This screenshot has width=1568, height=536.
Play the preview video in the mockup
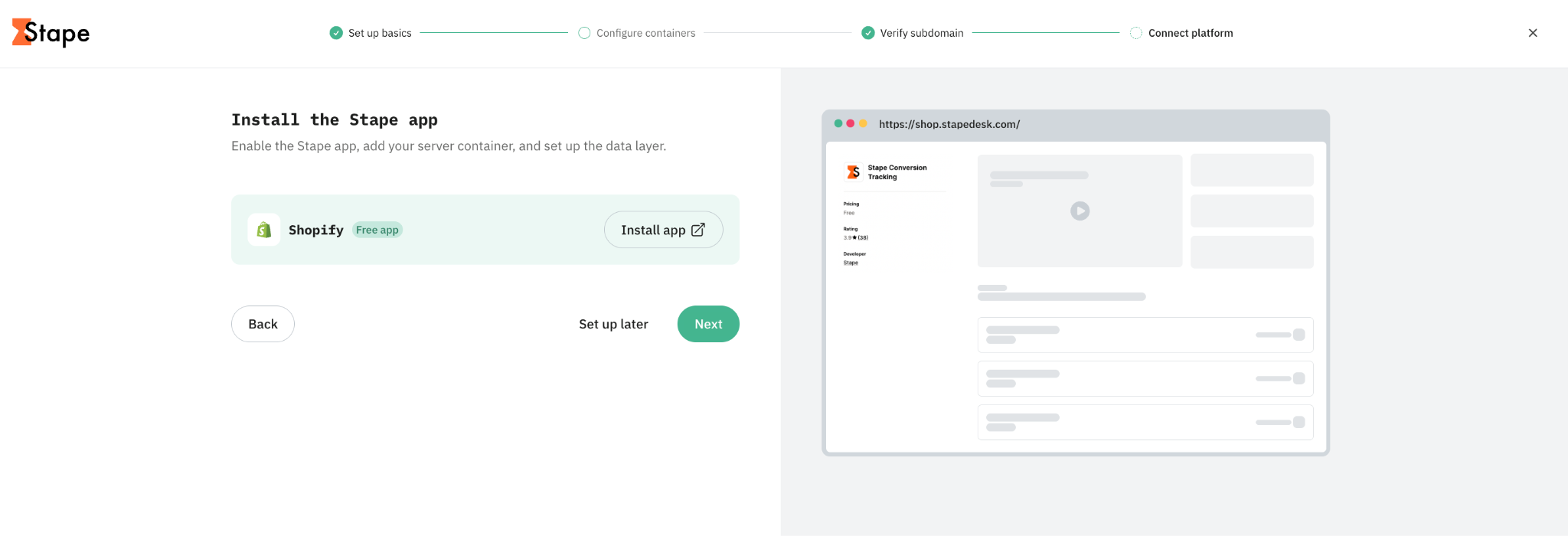pos(1080,211)
